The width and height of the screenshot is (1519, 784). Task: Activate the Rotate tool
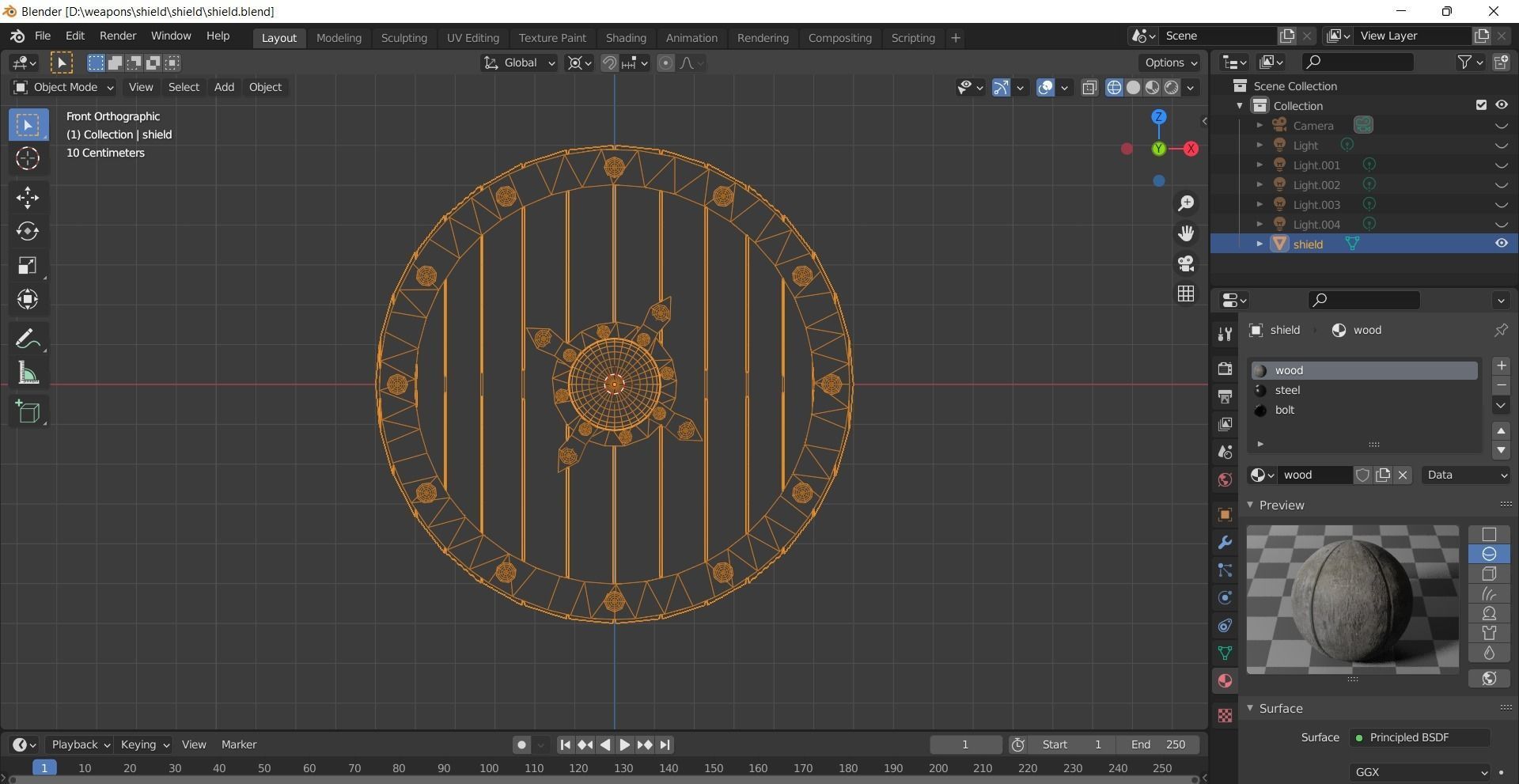[x=28, y=231]
